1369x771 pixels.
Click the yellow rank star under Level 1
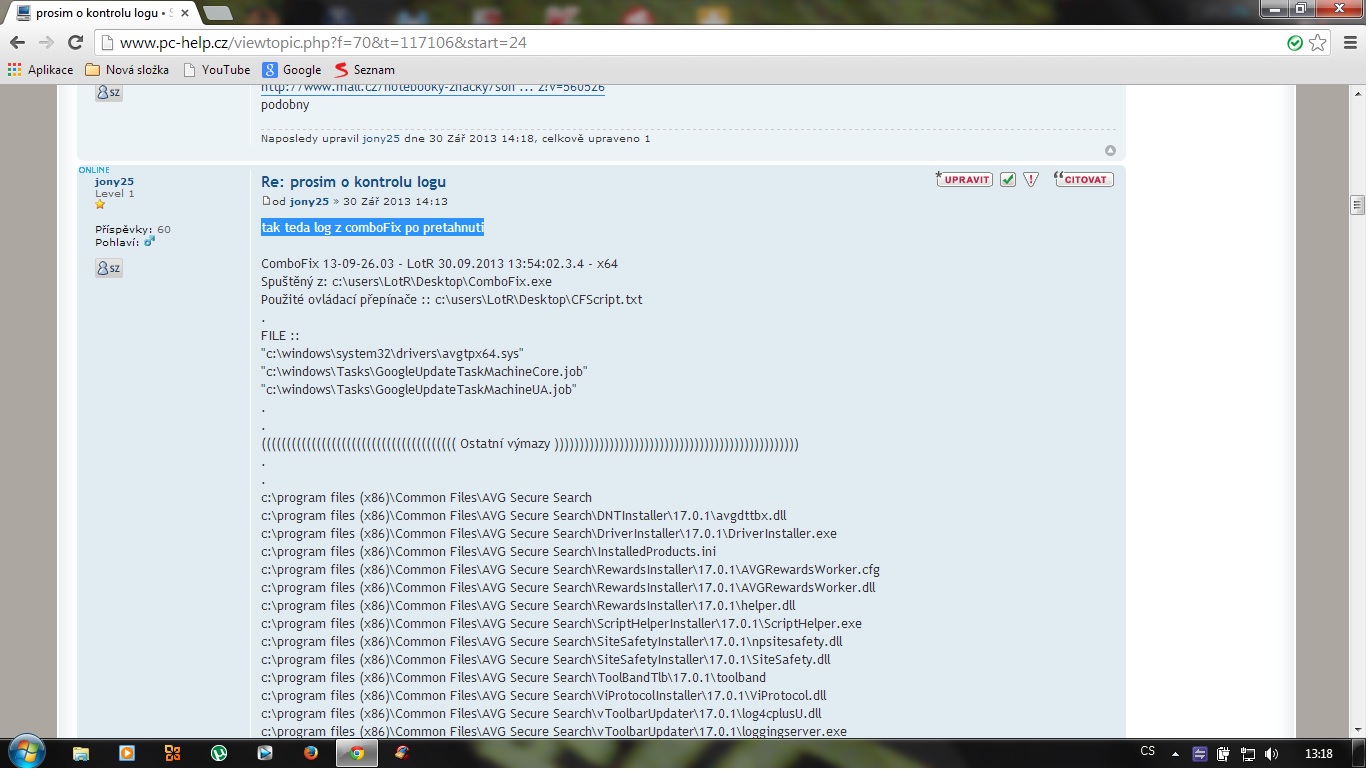100,204
